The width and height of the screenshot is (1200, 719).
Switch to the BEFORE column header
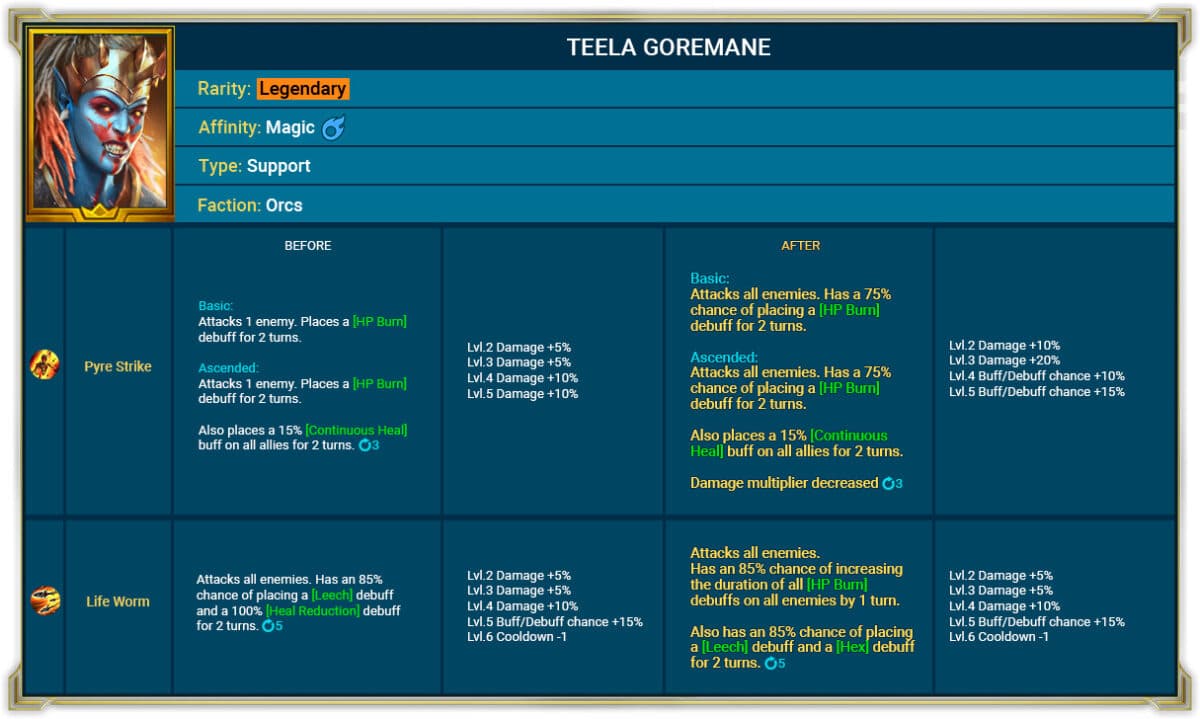(308, 245)
